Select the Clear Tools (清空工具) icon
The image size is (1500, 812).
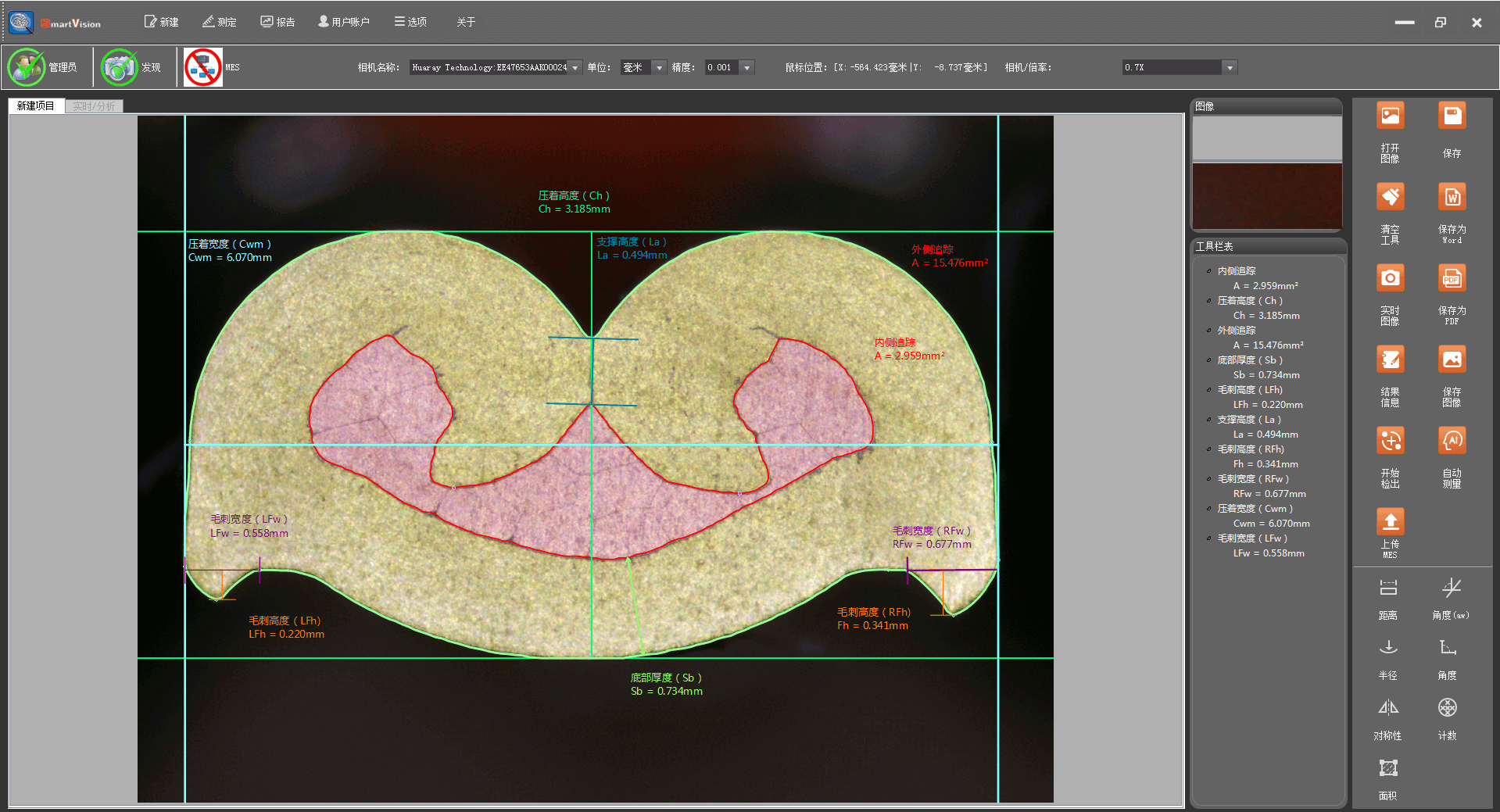pos(1390,198)
